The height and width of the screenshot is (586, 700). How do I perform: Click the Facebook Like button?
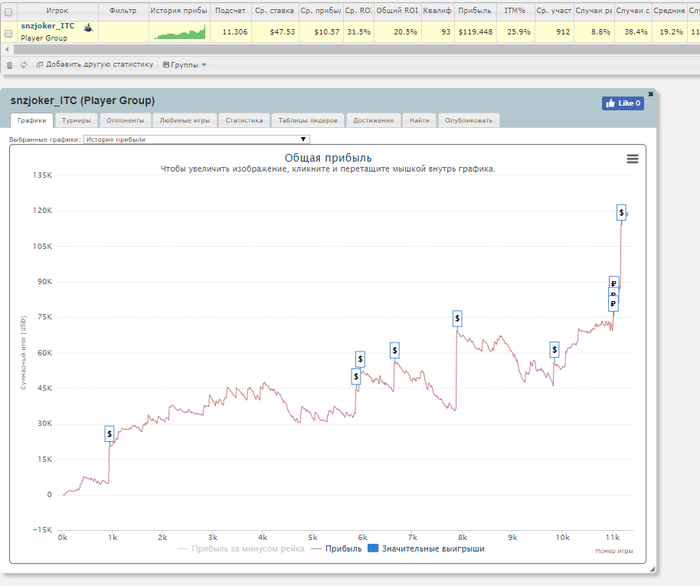623,103
